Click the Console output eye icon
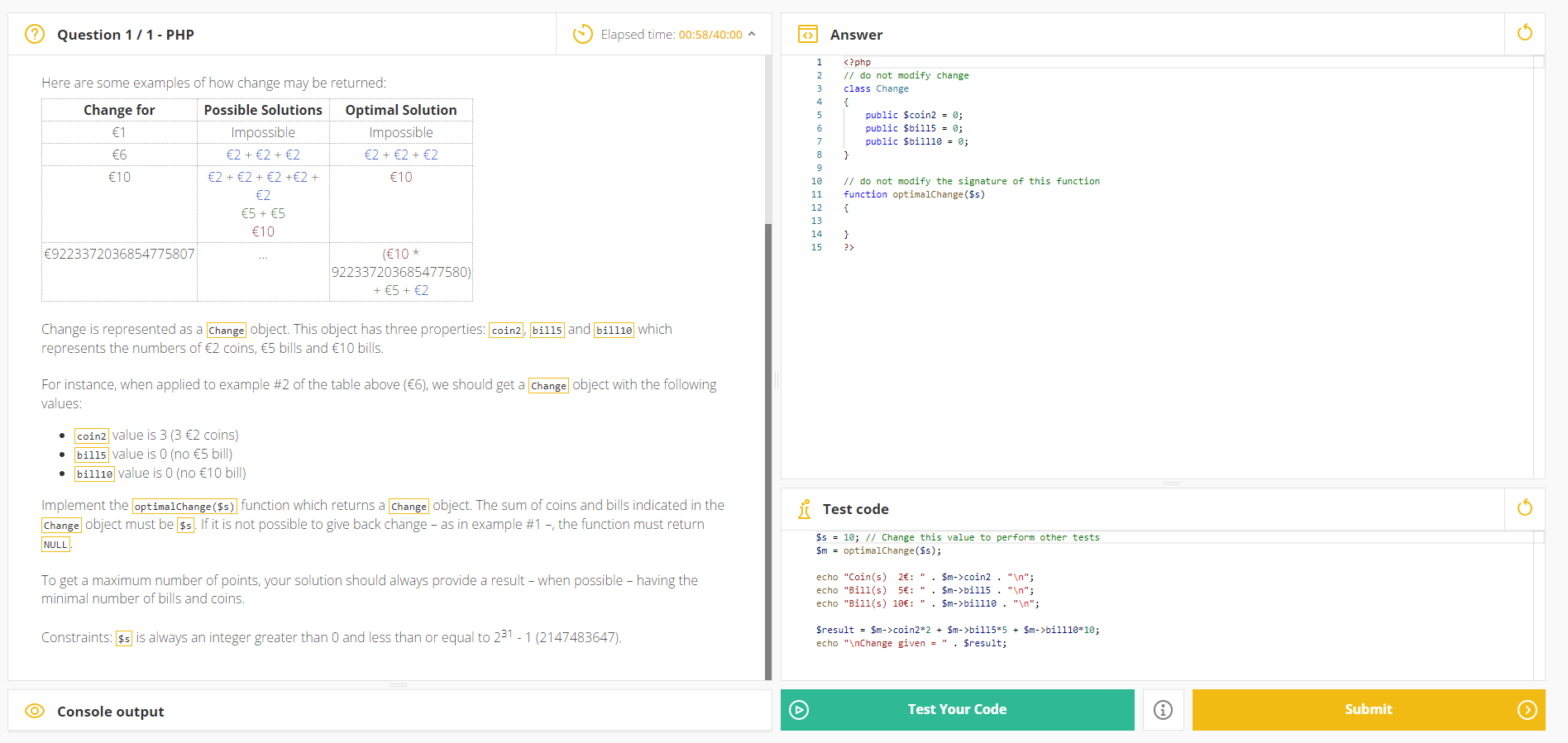Viewport: 1568px width, 743px height. (35, 711)
